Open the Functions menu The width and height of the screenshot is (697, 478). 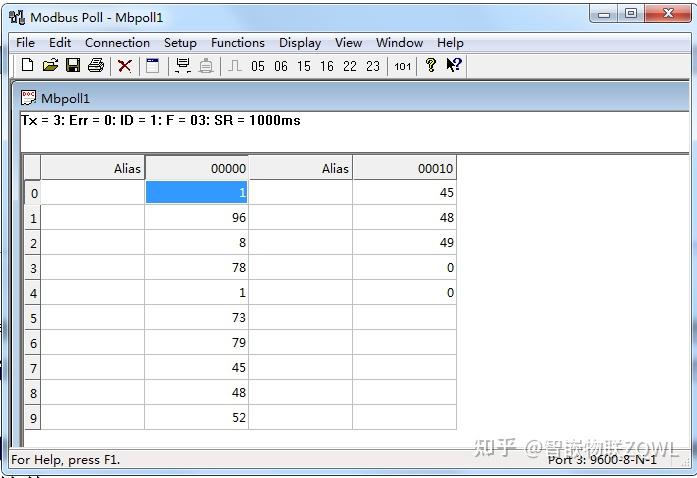click(238, 43)
